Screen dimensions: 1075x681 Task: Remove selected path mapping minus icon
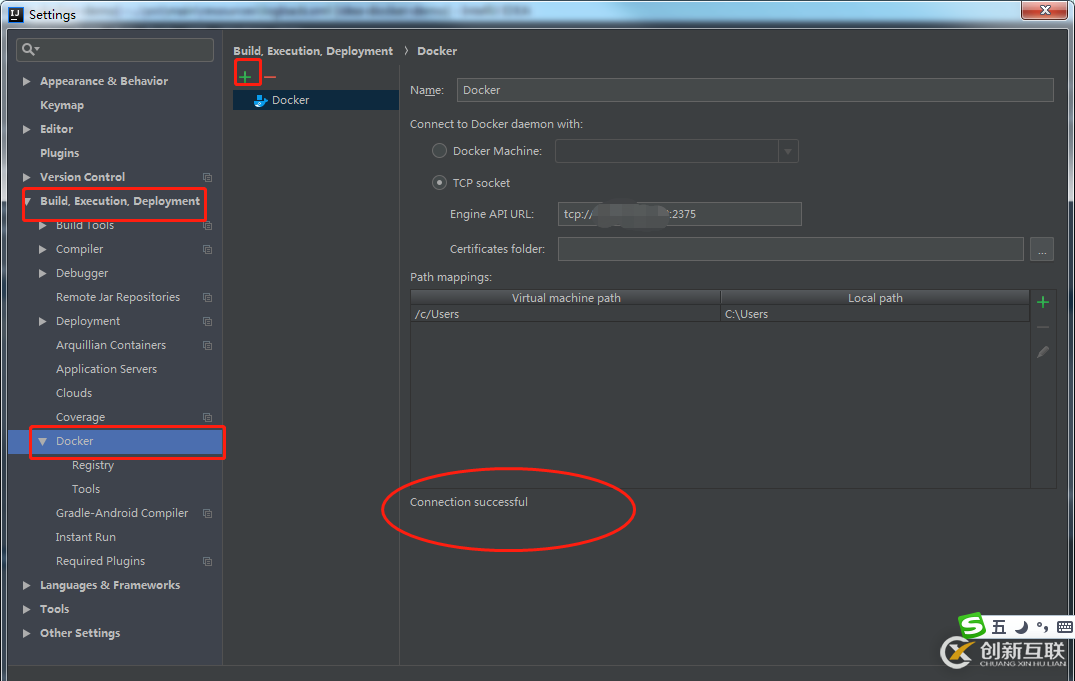click(1043, 327)
